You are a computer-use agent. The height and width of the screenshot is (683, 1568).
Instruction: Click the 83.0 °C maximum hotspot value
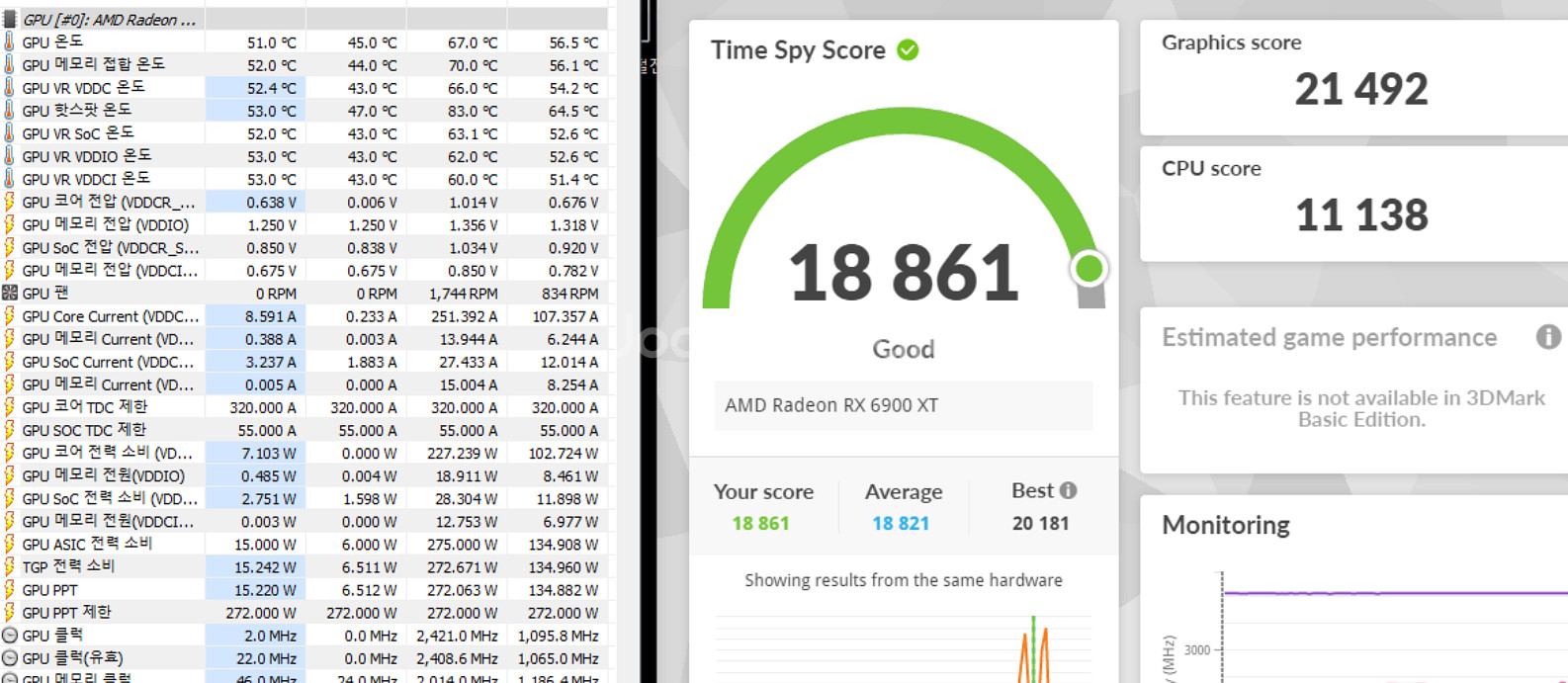(x=473, y=111)
